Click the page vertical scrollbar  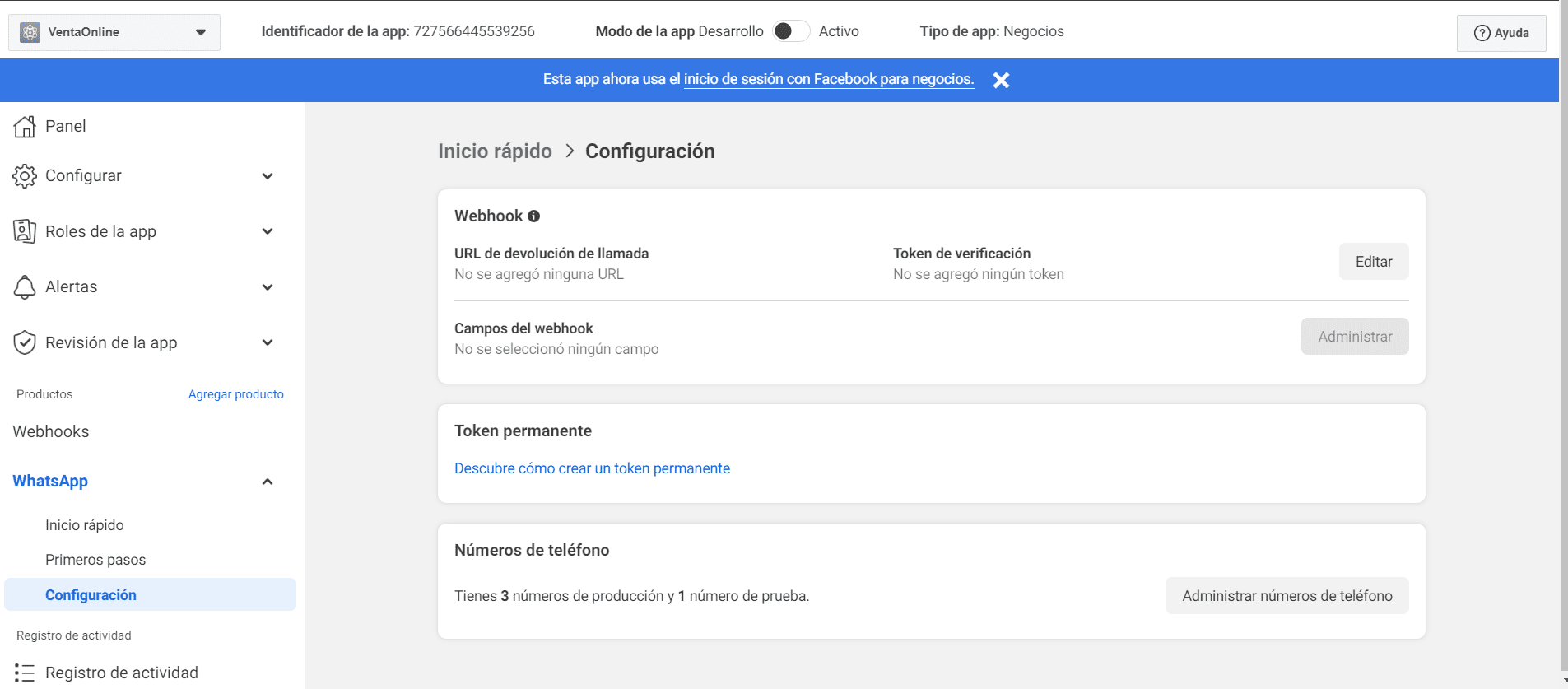[x=1563, y=338]
